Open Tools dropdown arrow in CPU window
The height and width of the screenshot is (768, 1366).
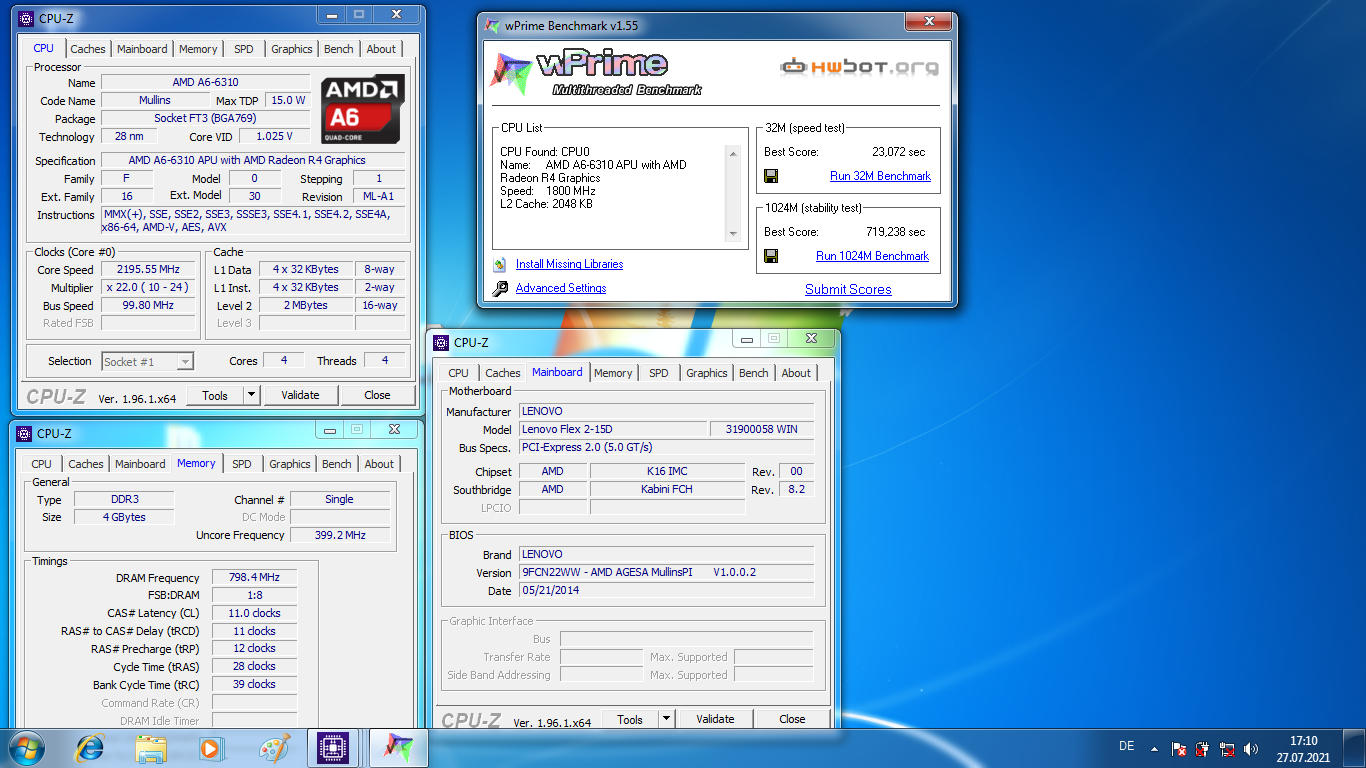(x=251, y=396)
